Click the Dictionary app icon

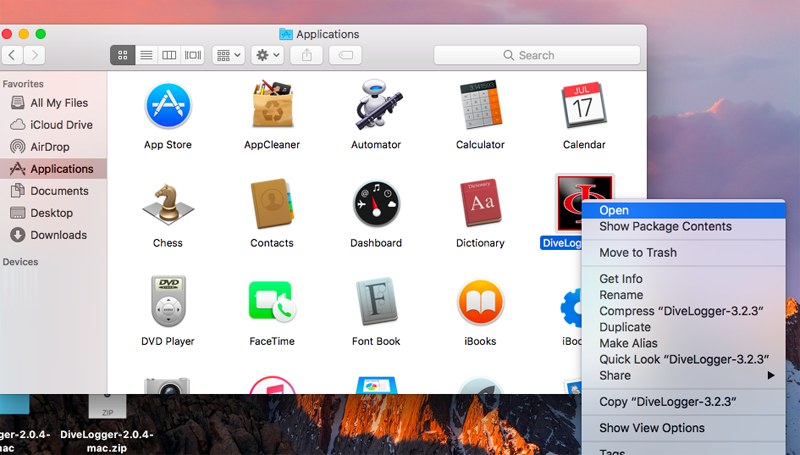481,203
